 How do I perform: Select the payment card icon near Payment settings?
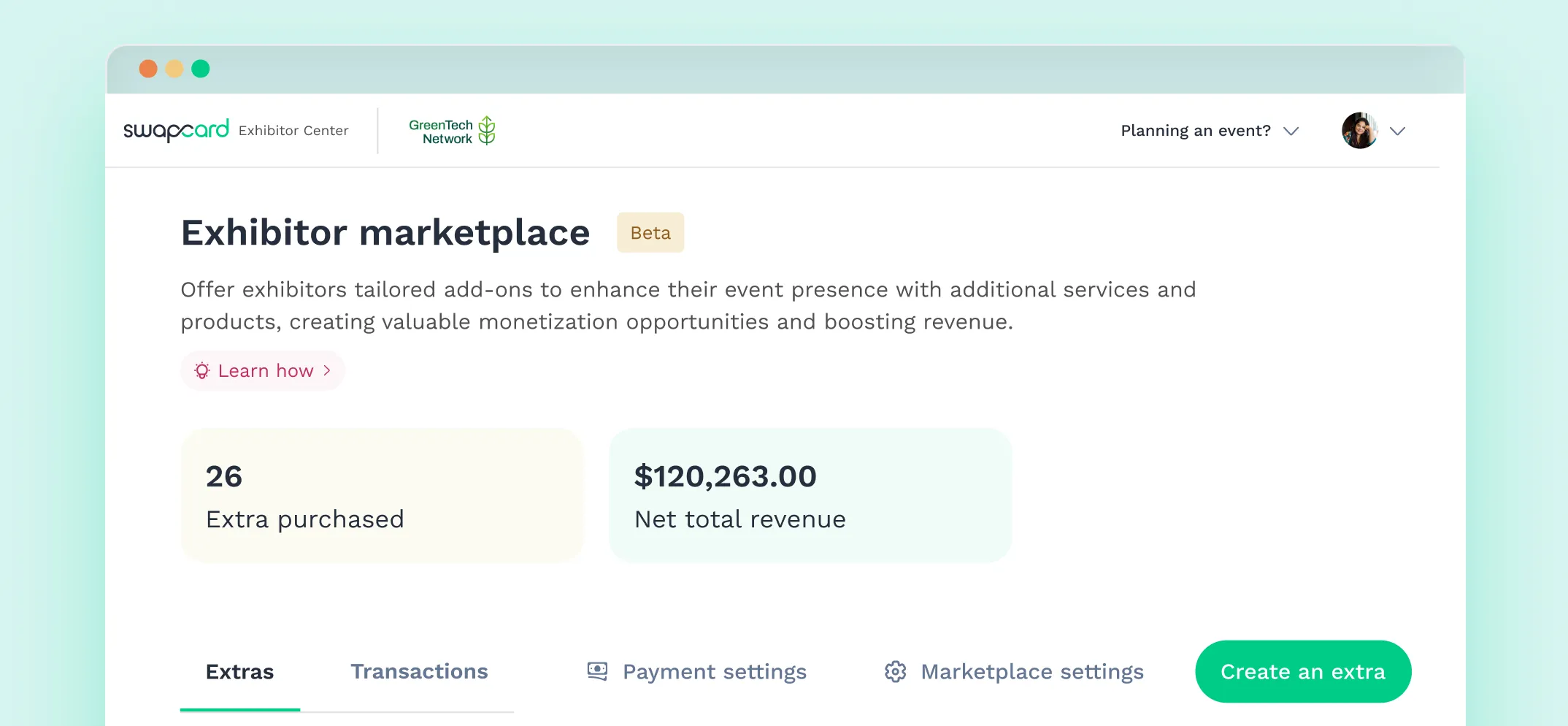pos(596,670)
